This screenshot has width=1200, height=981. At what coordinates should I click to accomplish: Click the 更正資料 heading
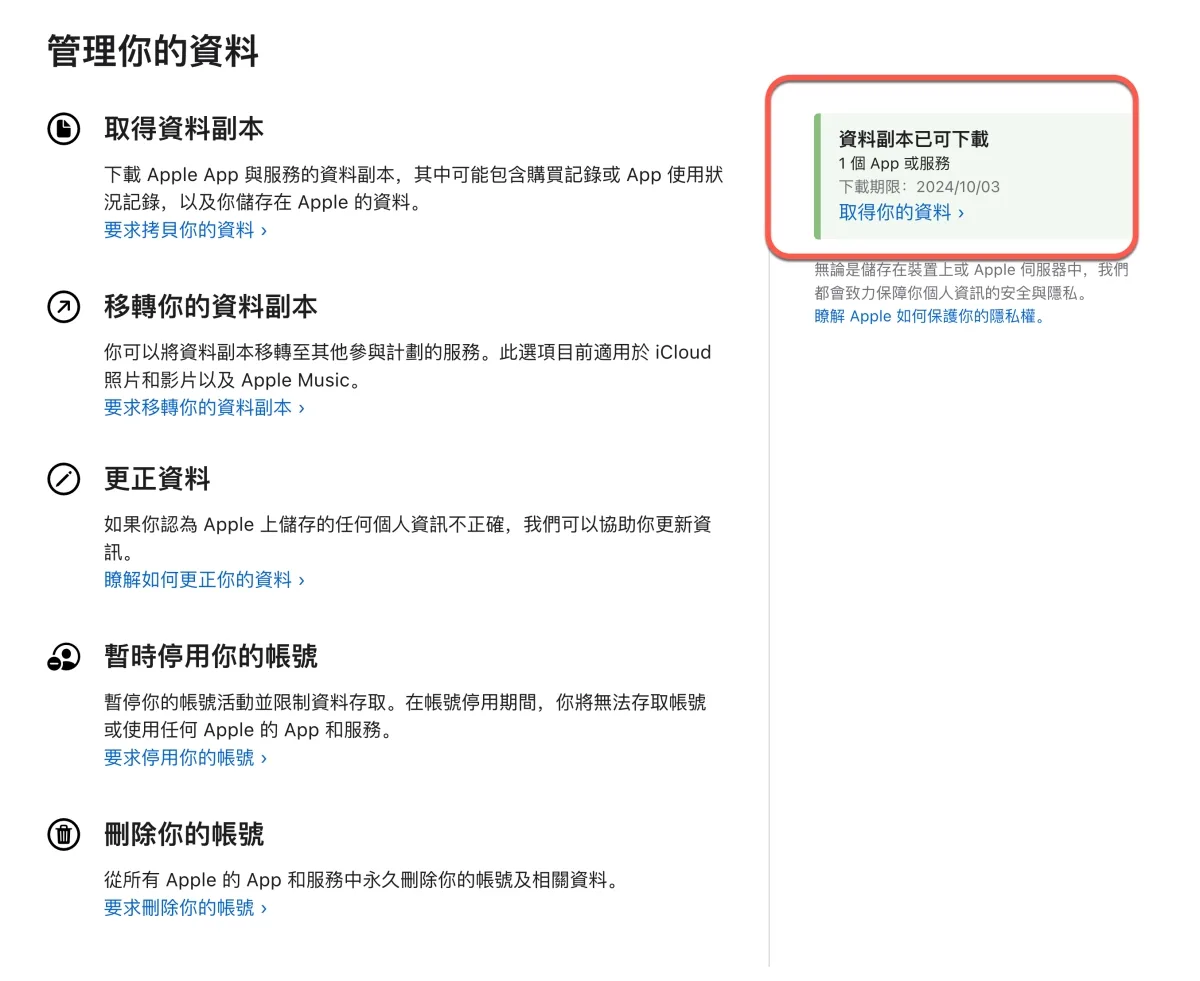click(x=157, y=479)
